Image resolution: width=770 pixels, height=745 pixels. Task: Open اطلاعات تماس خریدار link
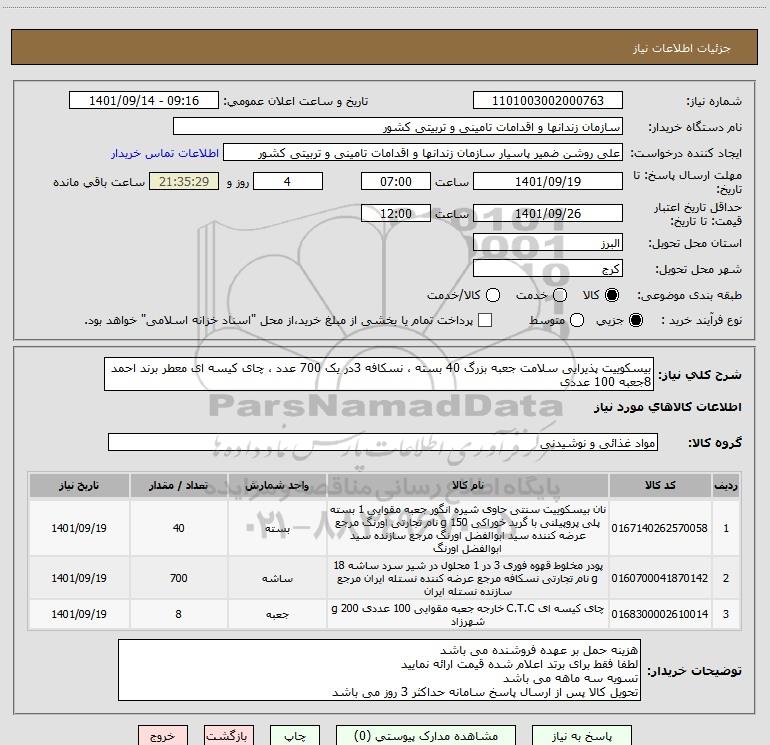pyautogui.click(x=165, y=153)
